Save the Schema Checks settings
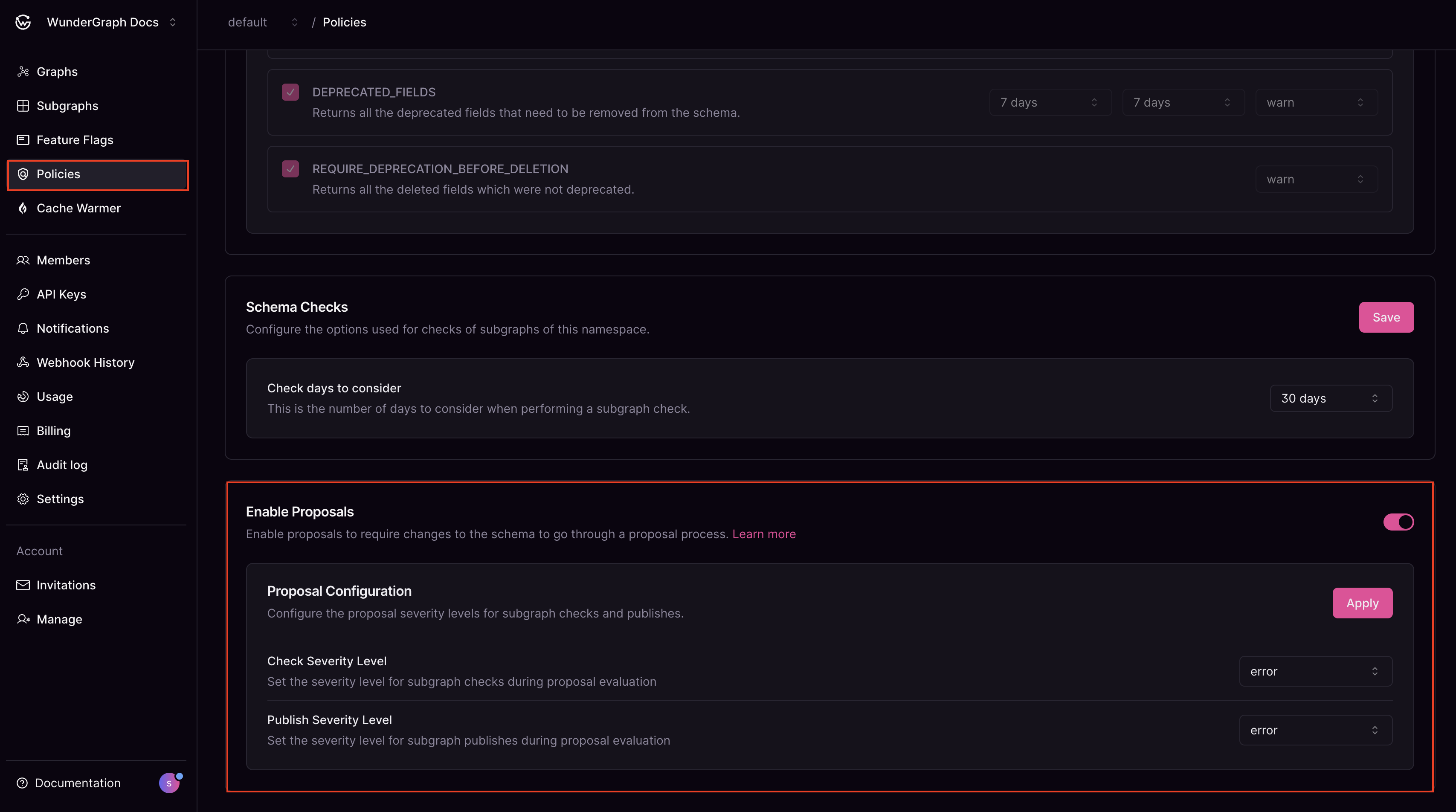This screenshot has width=1456, height=812. tap(1386, 317)
